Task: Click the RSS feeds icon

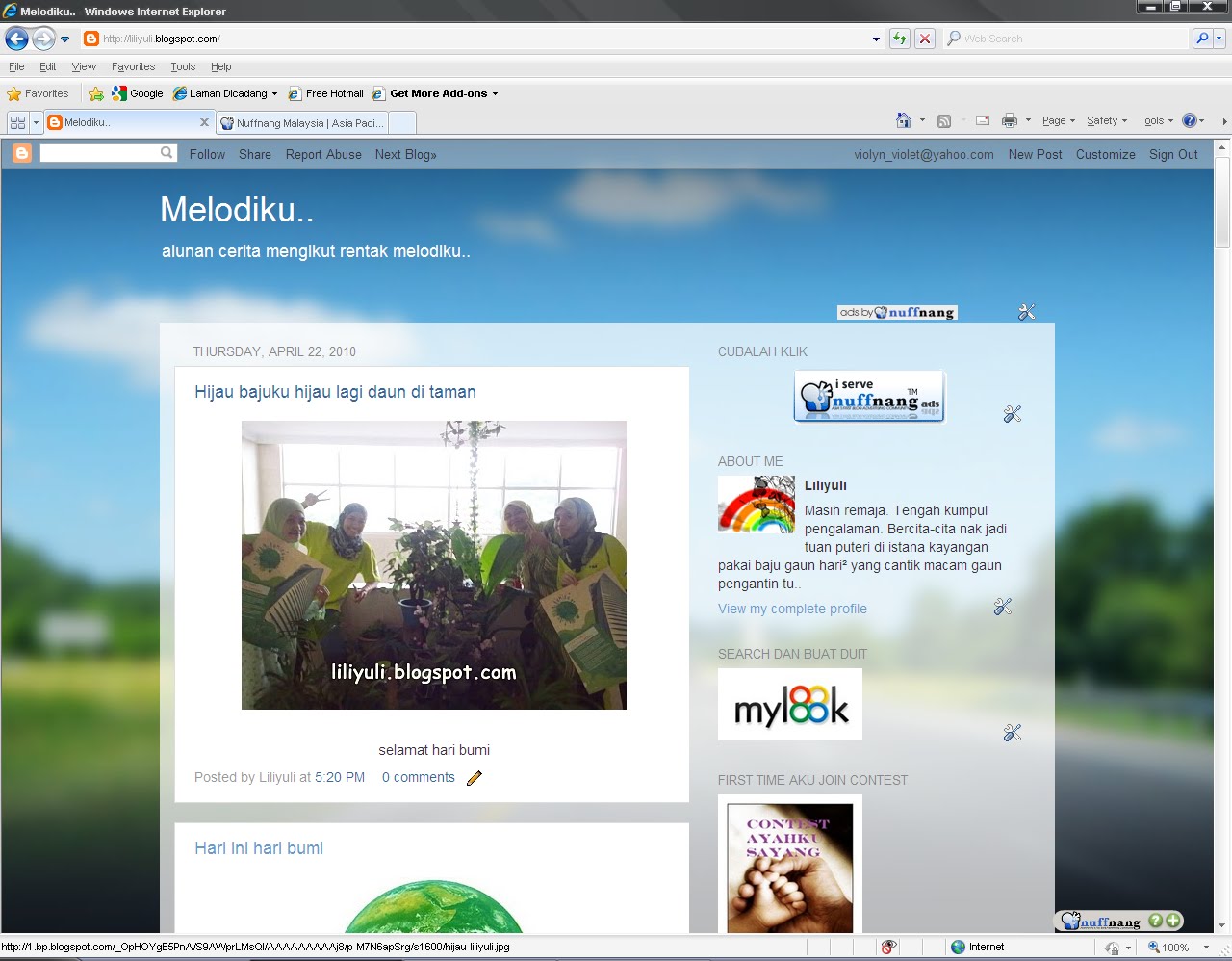Action: click(x=944, y=120)
